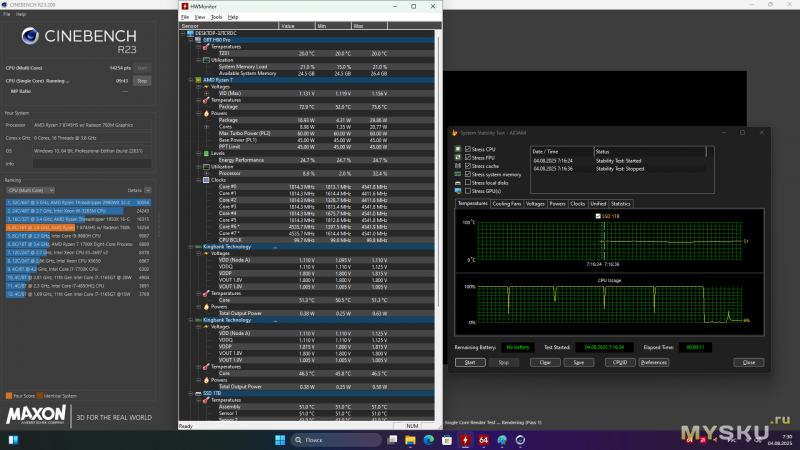Switch to Statistics tab in AIDA64
Image resolution: width=800 pixels, height=450 pixels.
[620, 204]
